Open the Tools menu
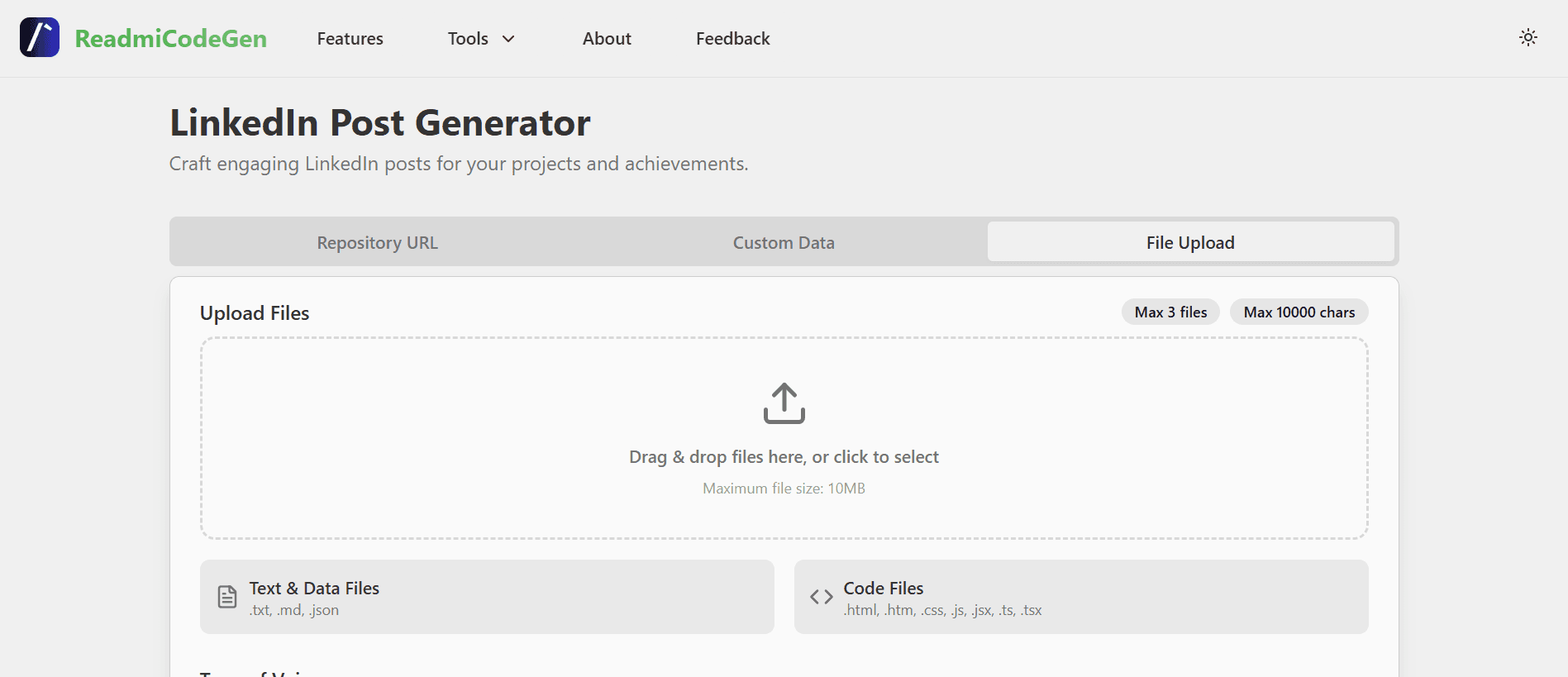The image size is (1568, 677). coord(481,39)
